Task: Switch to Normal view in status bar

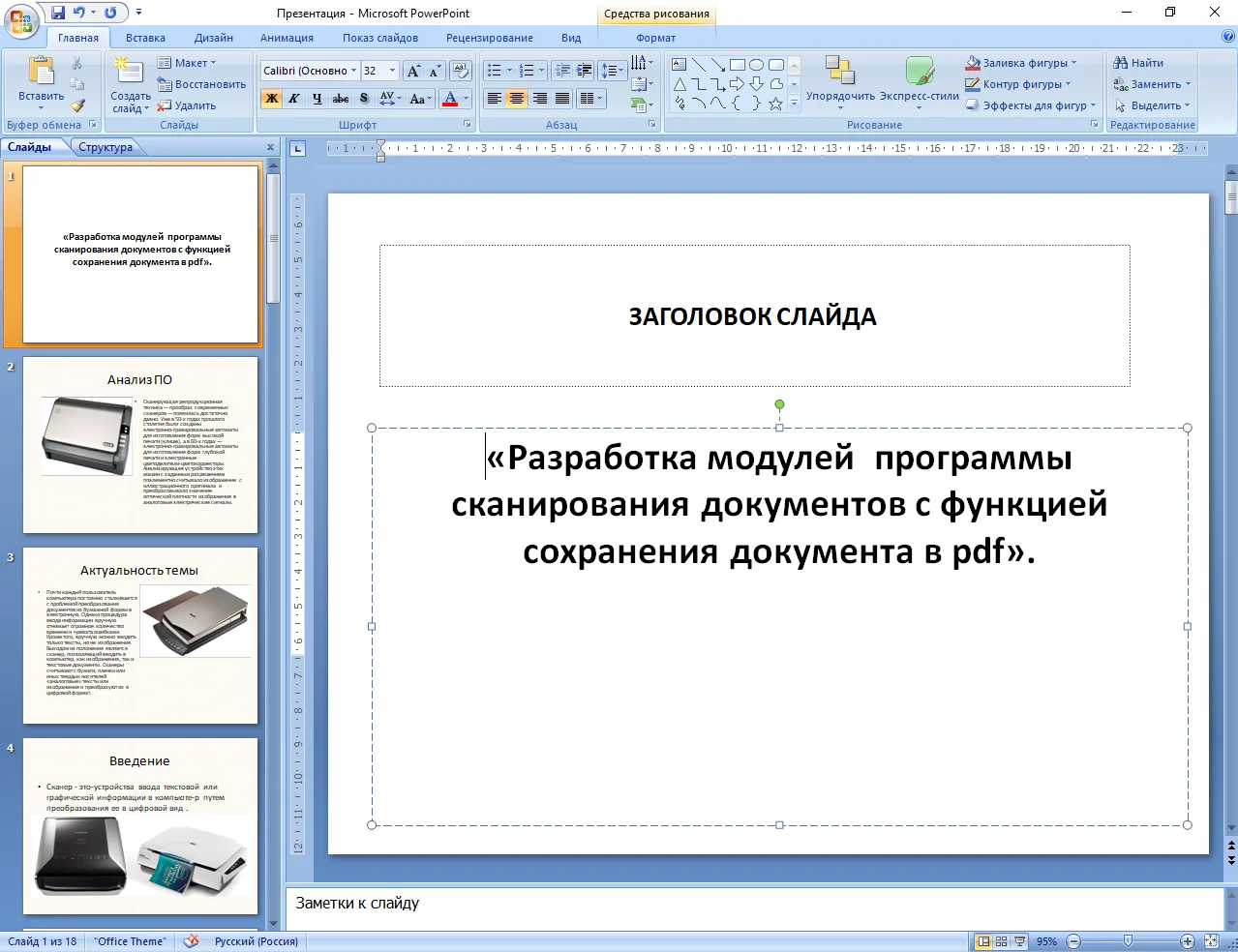Action: 984,941
